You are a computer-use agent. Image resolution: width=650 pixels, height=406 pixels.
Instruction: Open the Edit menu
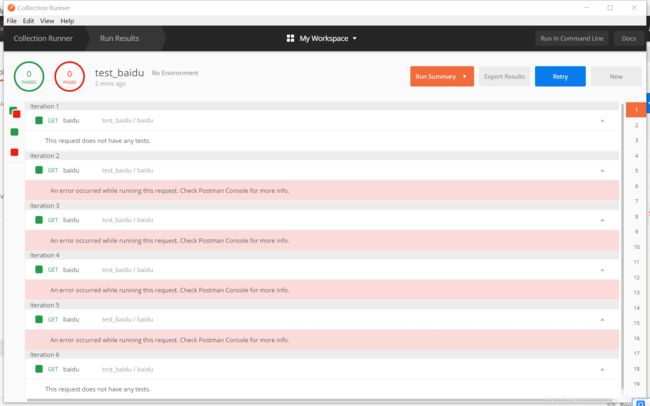[x=28, y=21]
